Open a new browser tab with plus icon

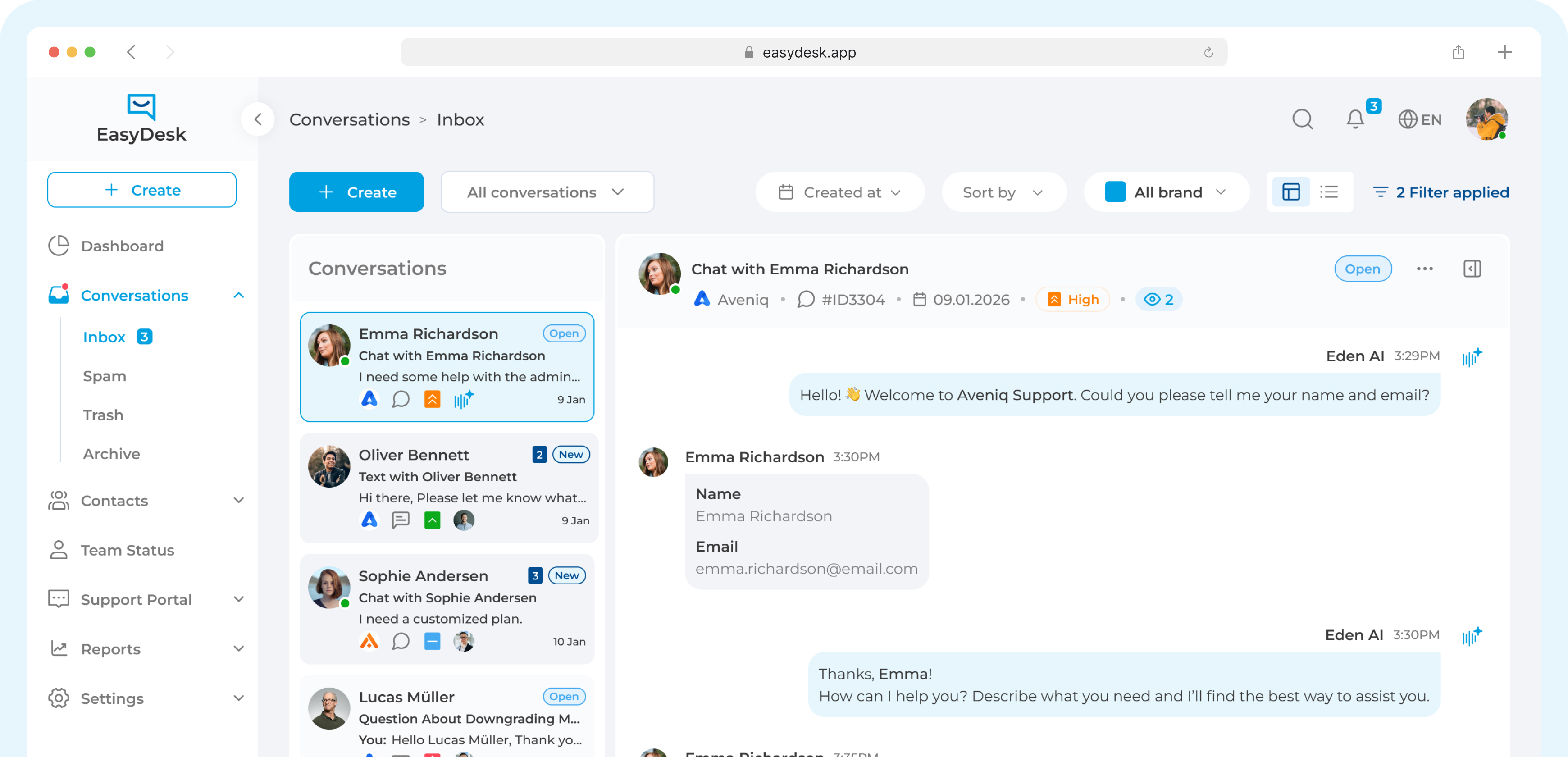pyautogui.click(x=1505, y=52)
